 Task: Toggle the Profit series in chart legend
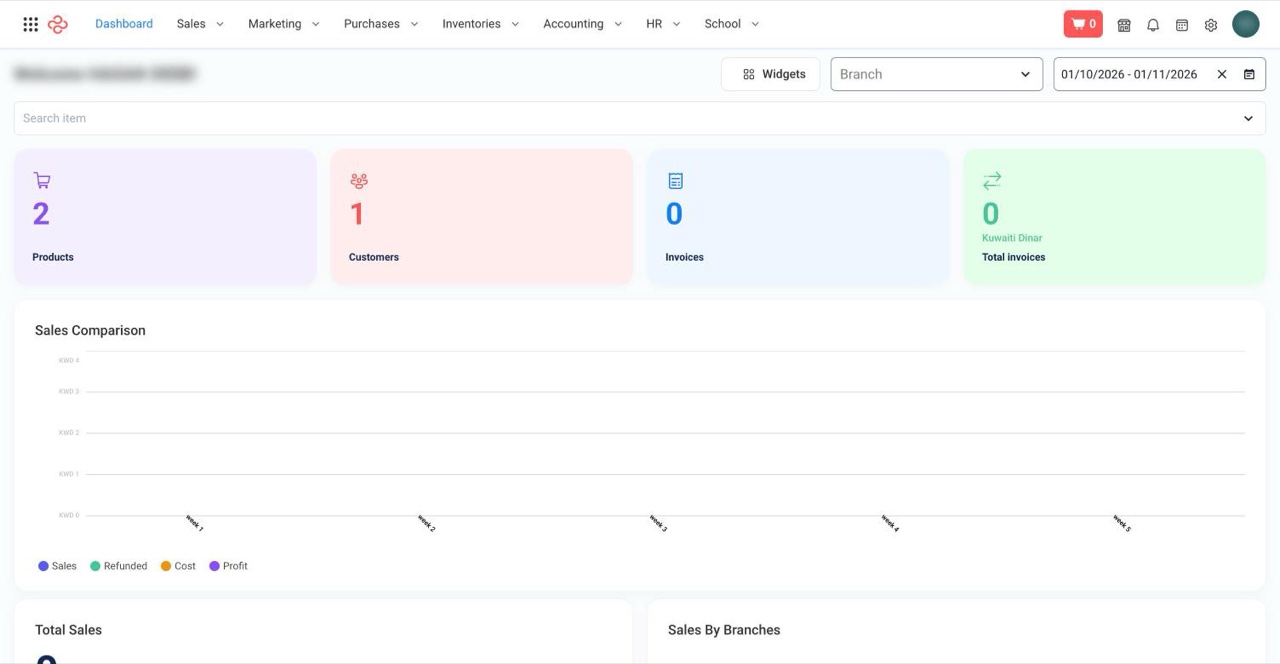pos(229,566)
